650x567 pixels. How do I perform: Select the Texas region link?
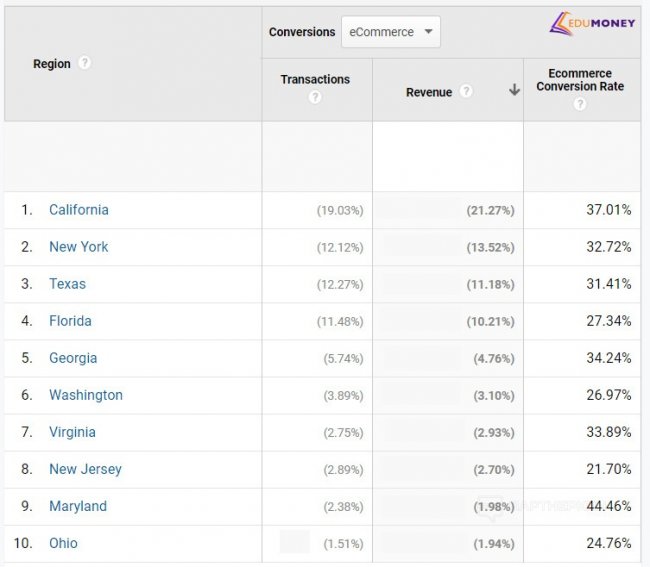point(68,284)
